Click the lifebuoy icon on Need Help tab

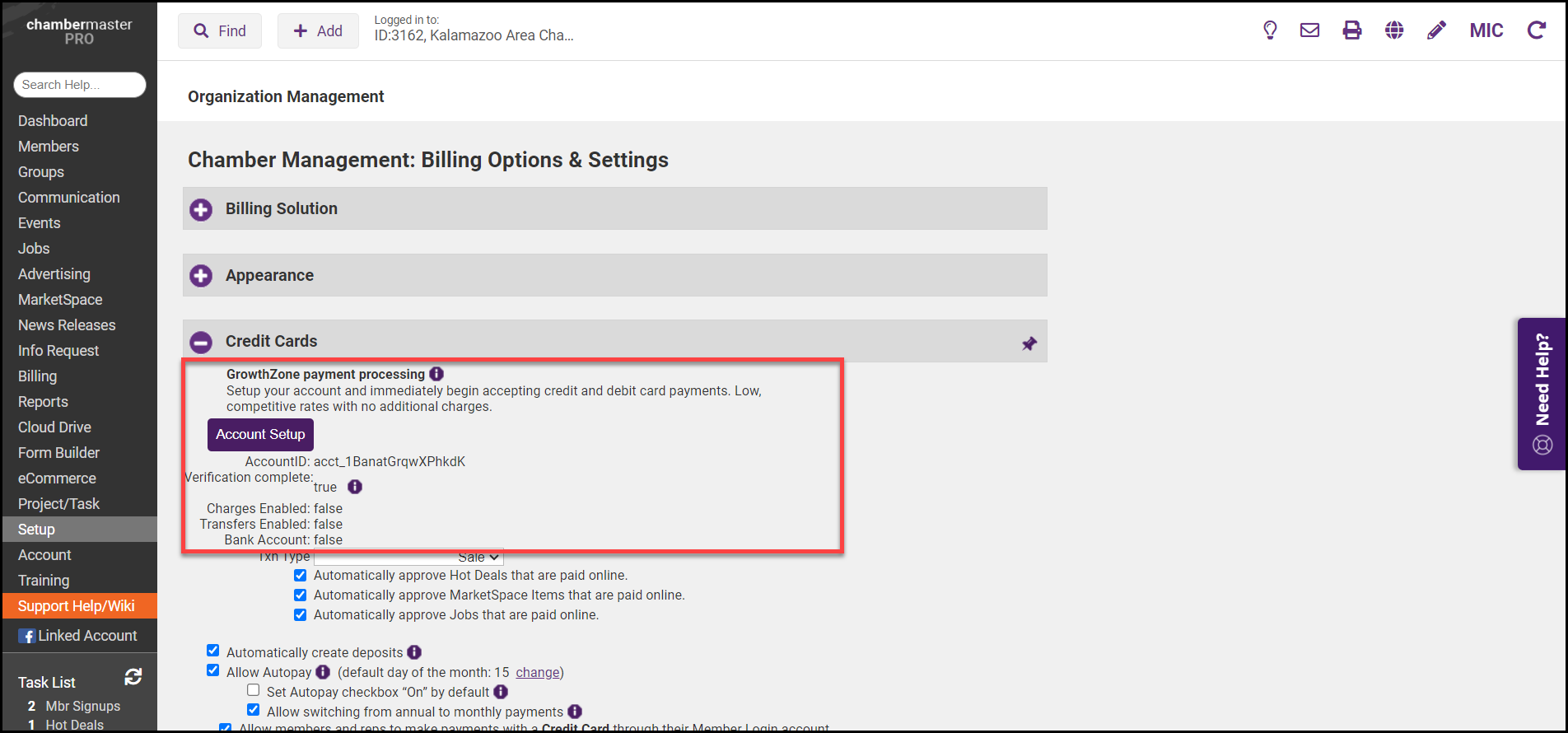point(1542,446)
